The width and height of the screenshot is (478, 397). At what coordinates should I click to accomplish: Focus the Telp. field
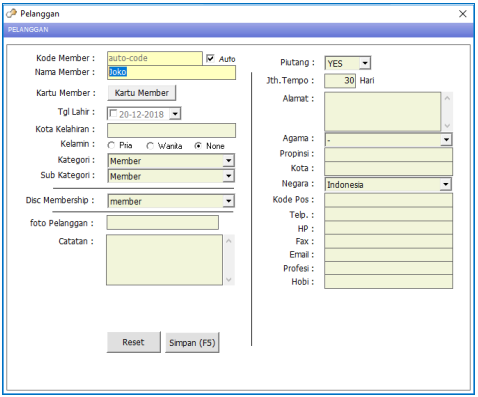[x=389, y=214]
